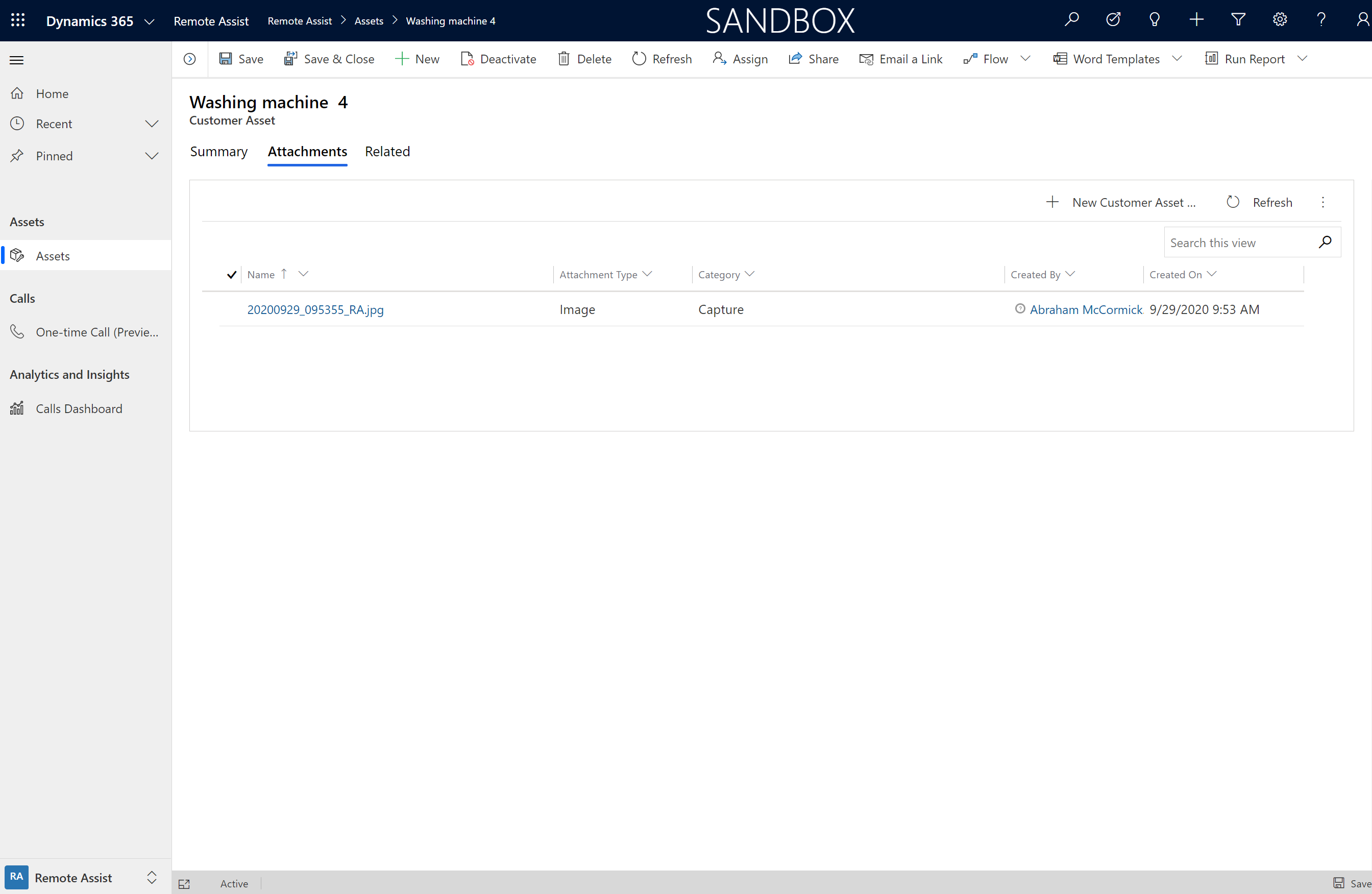Toggle the checkbox next to Name column
This screenshot has width=1372, height=894.
tap(231, 274)
